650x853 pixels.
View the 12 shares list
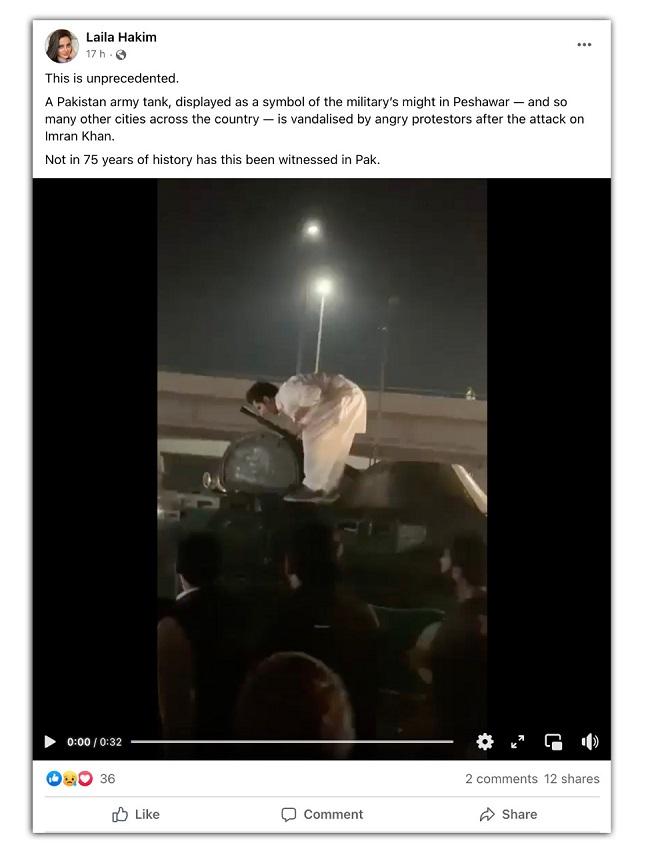click(572, 778)
